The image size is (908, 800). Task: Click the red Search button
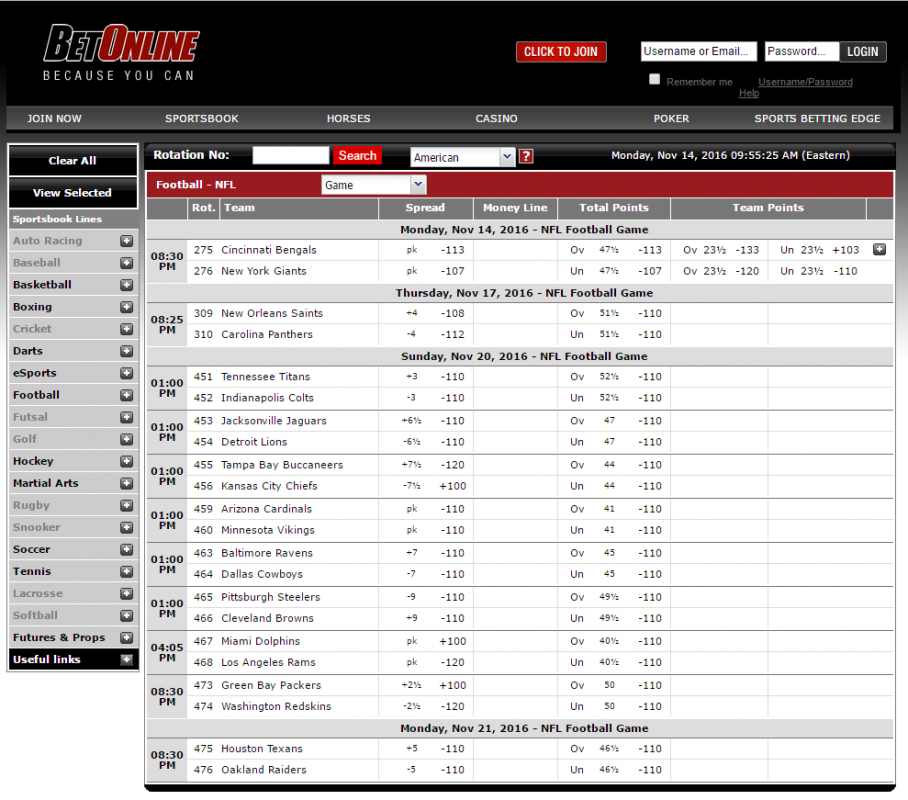[357, 155]
